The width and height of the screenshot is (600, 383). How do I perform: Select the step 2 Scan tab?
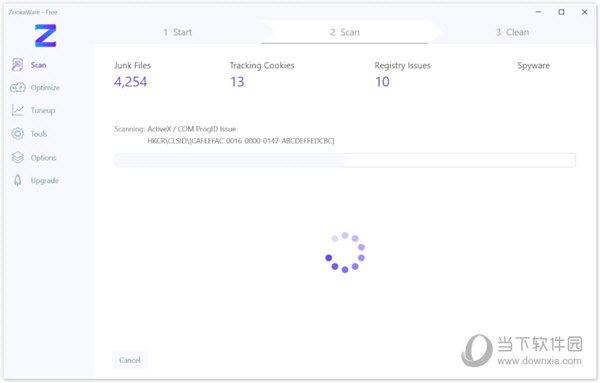click(x=345, y=32)
